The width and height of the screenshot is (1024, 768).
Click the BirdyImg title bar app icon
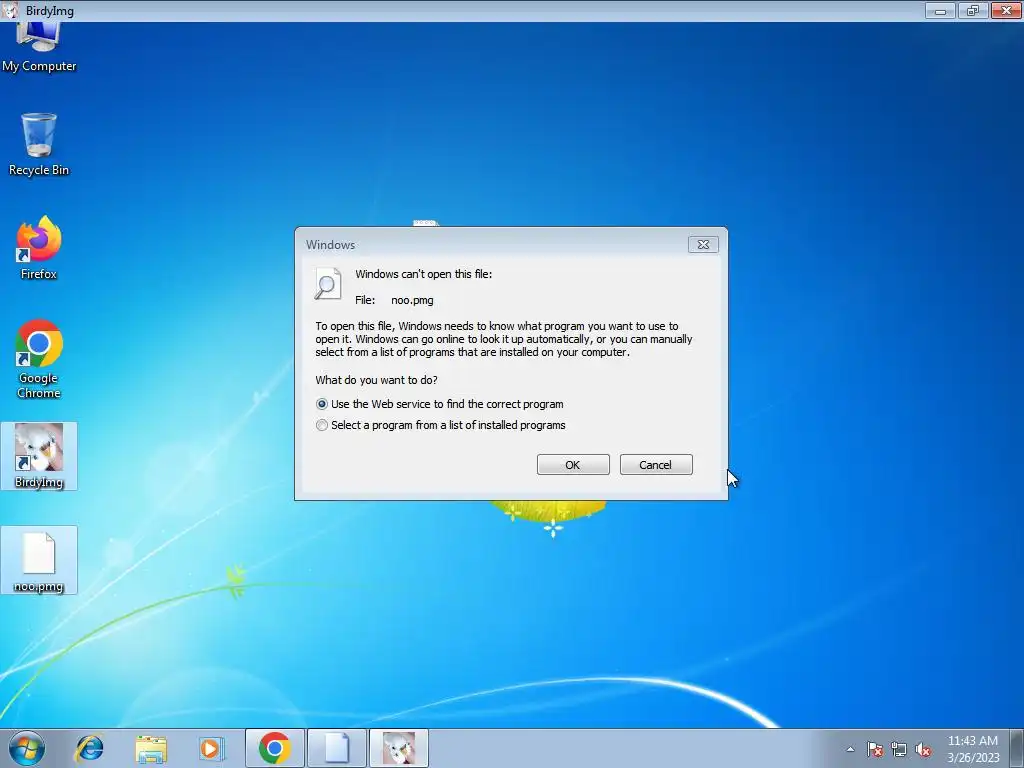pyautogui.click(x=10, y=10)
